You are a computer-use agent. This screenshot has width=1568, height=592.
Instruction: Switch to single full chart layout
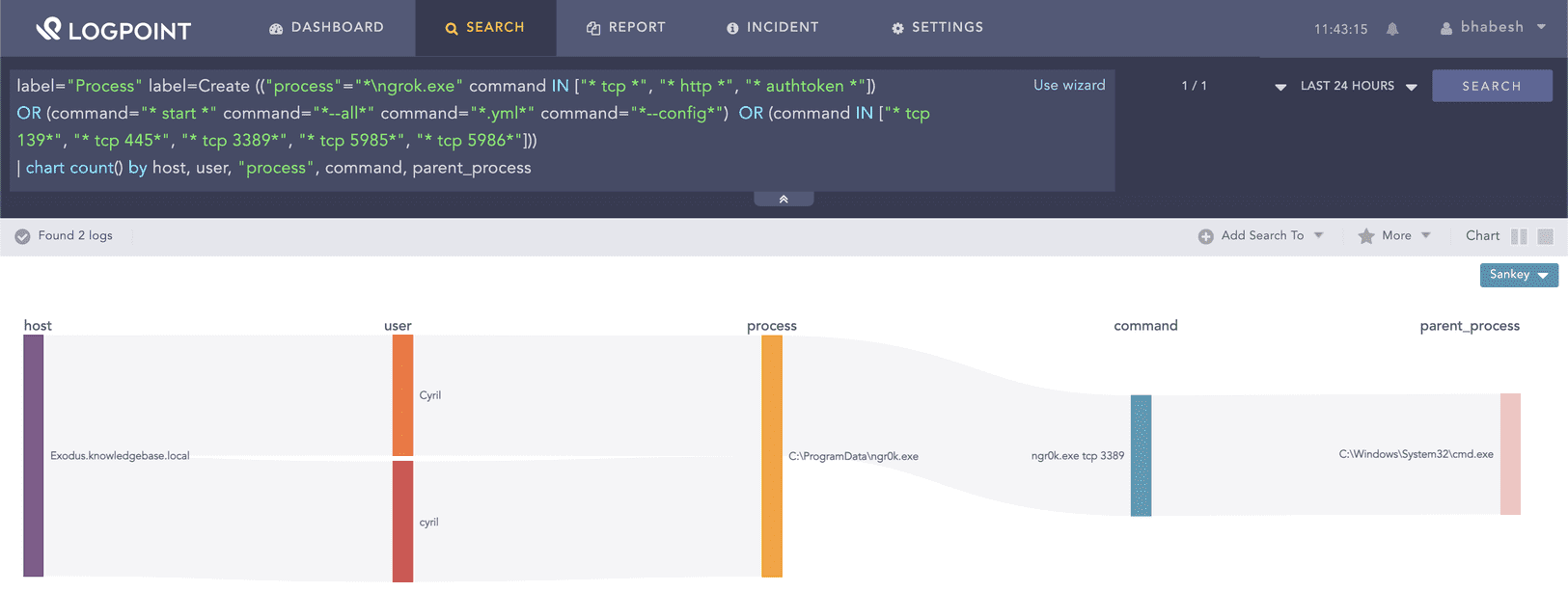tap(1545, 236)
